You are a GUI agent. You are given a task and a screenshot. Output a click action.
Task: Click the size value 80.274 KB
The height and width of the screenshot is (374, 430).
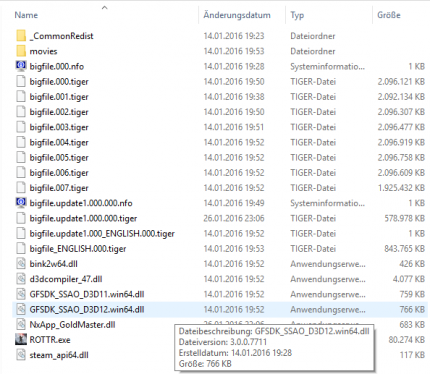pyautogui.click(x=407, y=340)
